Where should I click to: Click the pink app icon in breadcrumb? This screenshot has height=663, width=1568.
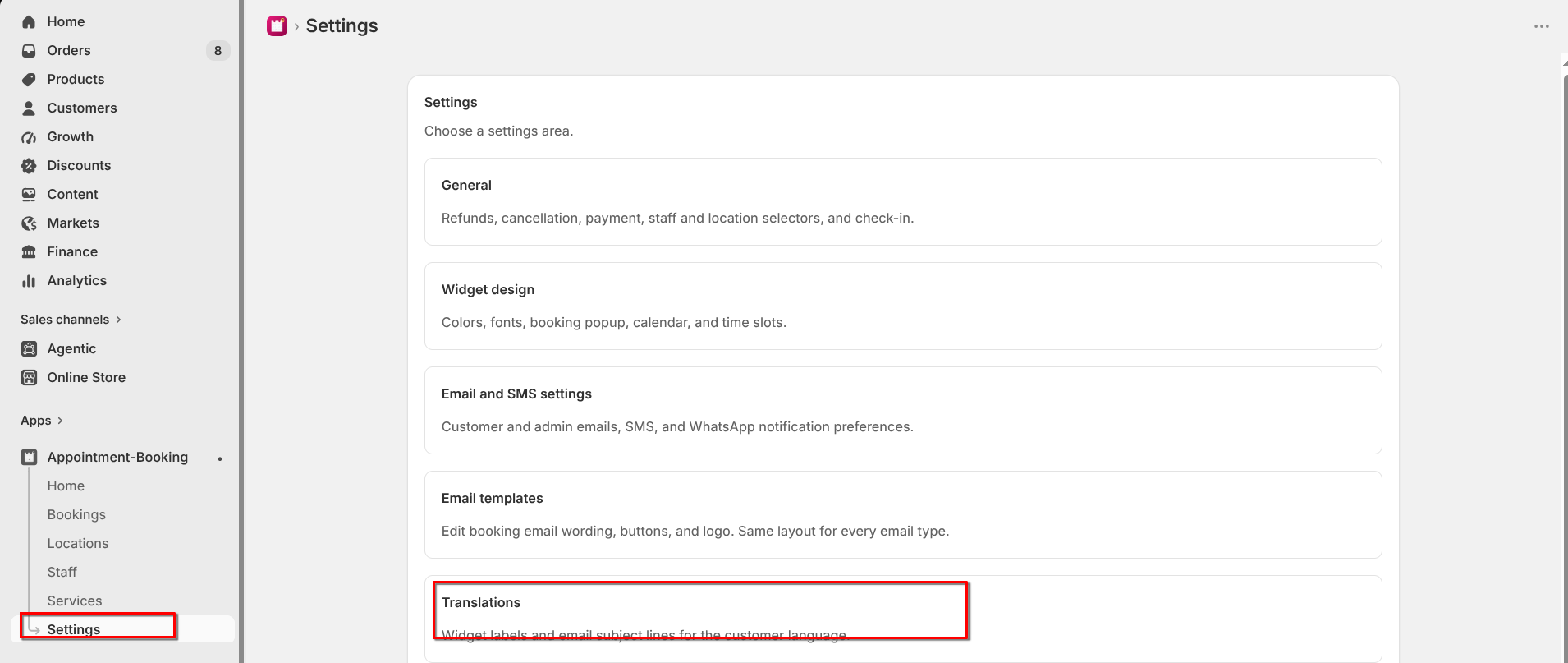click(x=277, y=25)
